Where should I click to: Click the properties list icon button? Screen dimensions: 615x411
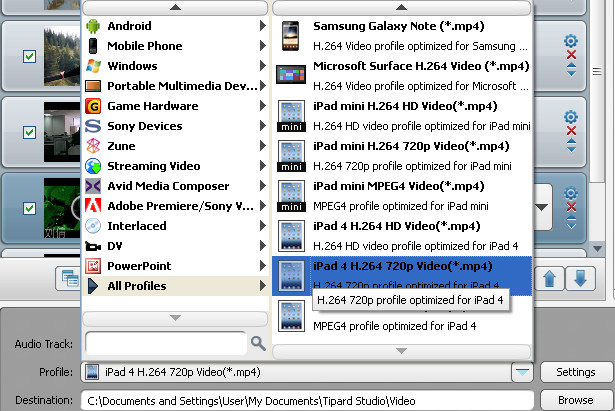pyautogui.click(x=69, y=278)
